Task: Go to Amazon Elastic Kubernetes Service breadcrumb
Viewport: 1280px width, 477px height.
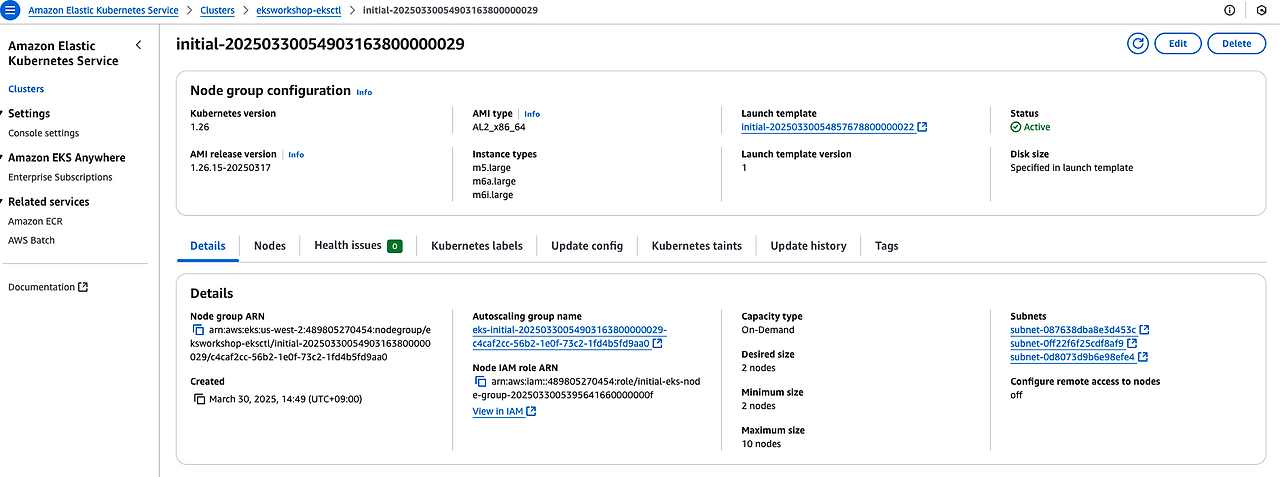Action: pyautogui.click(x=103, y=10)
